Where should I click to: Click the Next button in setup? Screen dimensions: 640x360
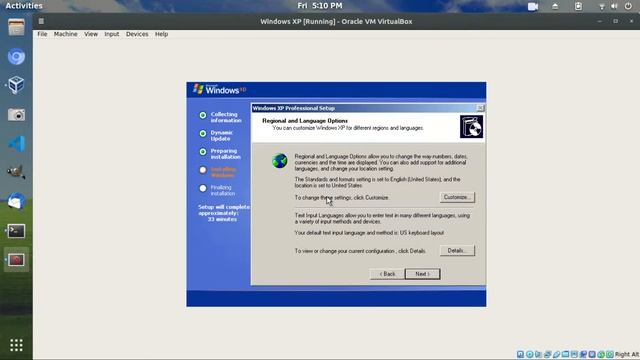pyautogui.click(x=422, y=274)
